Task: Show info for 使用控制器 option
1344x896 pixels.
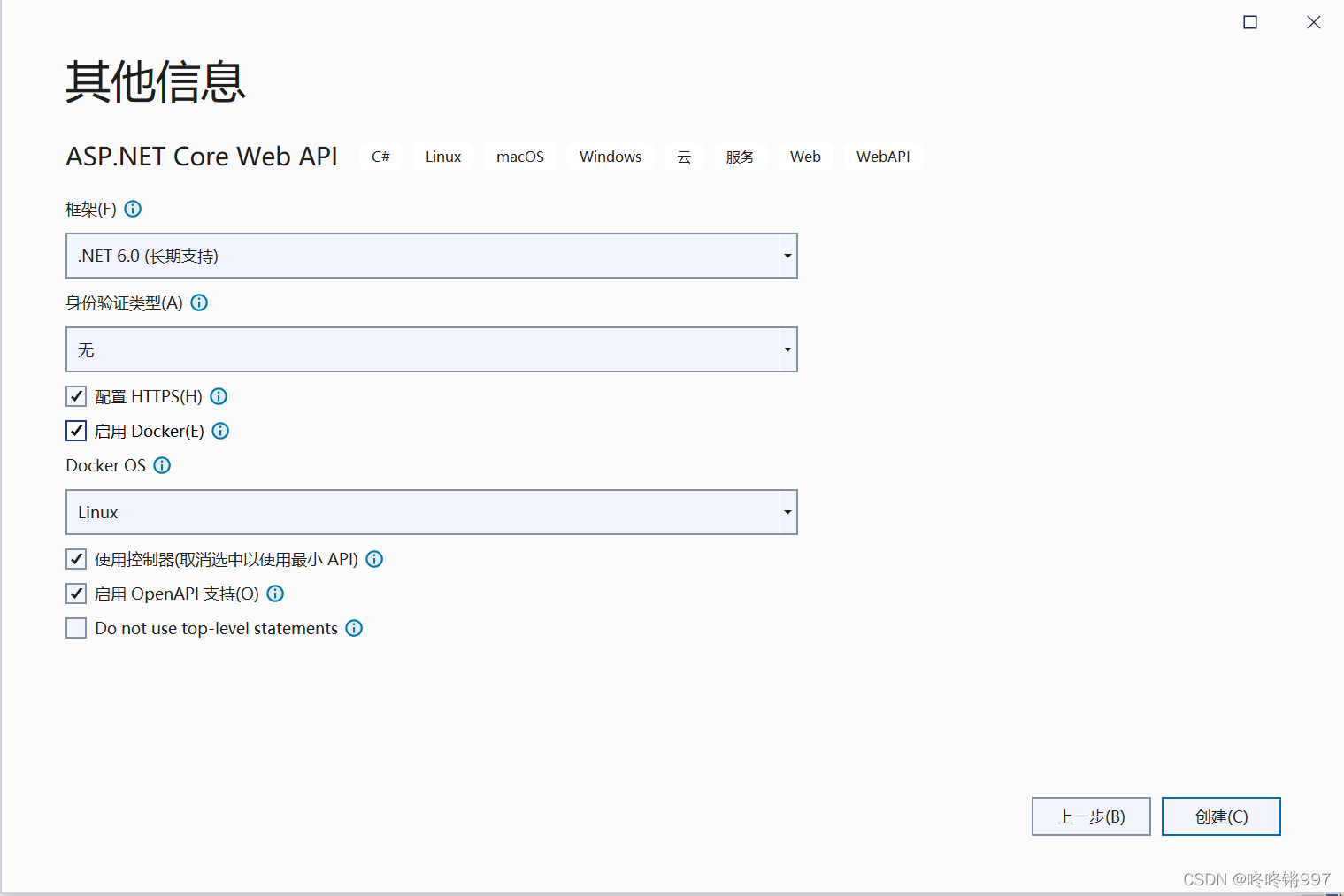Action: point(374,559)
